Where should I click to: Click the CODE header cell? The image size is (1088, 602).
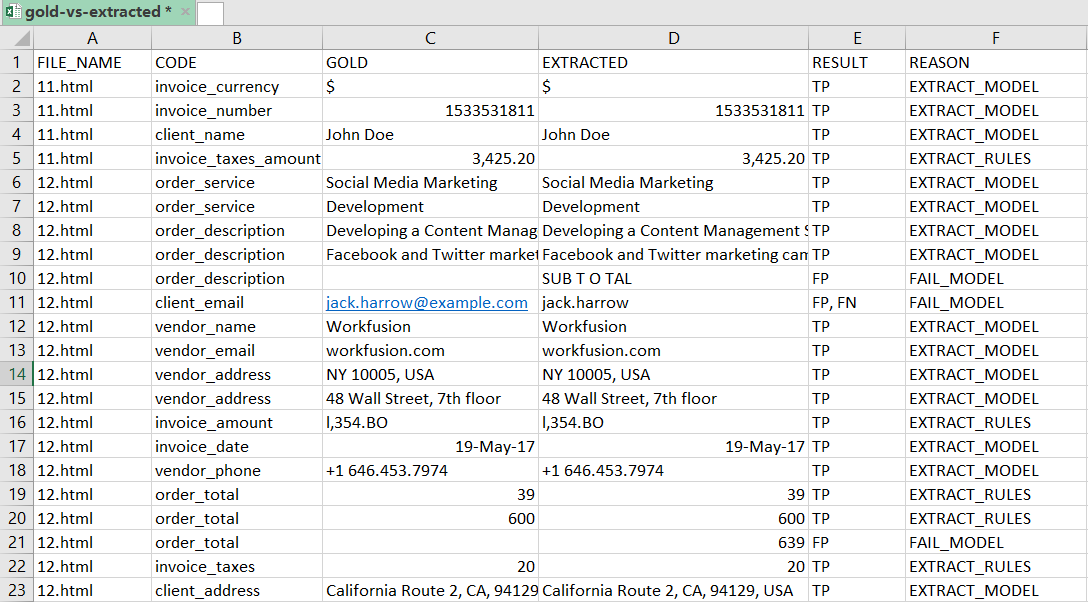tap(237, 62)
